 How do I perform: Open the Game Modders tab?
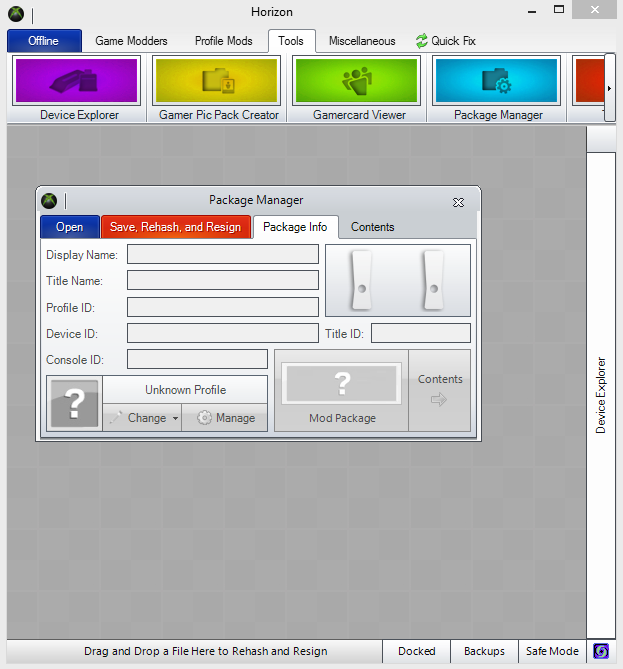coord(131,41)
